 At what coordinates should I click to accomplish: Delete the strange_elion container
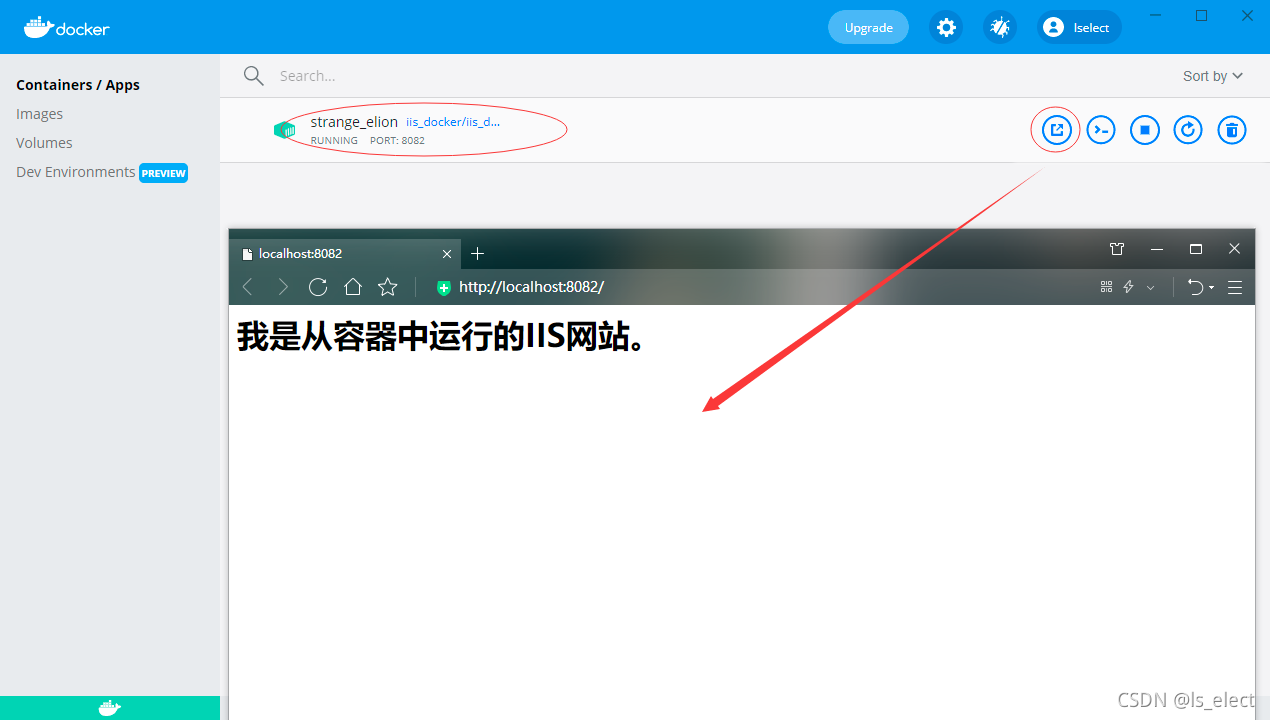1232,130
